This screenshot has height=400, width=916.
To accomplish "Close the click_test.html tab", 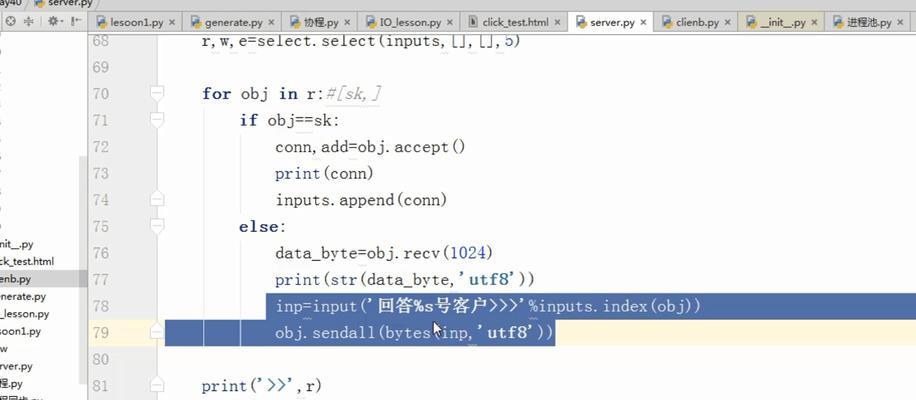I will (x=557, y=23).
